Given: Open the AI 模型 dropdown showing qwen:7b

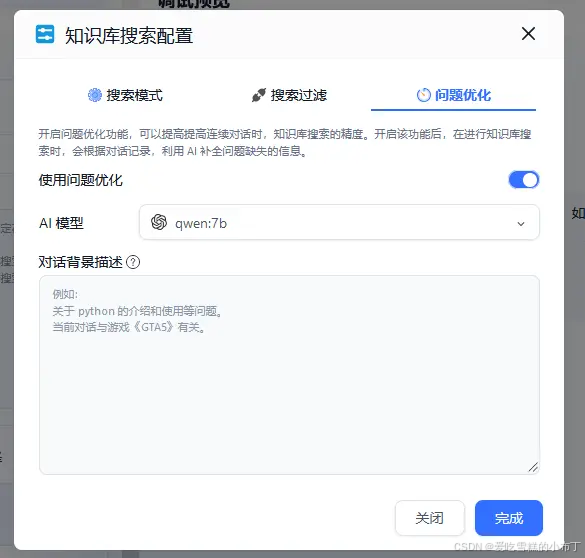Looking at the screenshot, I should pos(339,223).
